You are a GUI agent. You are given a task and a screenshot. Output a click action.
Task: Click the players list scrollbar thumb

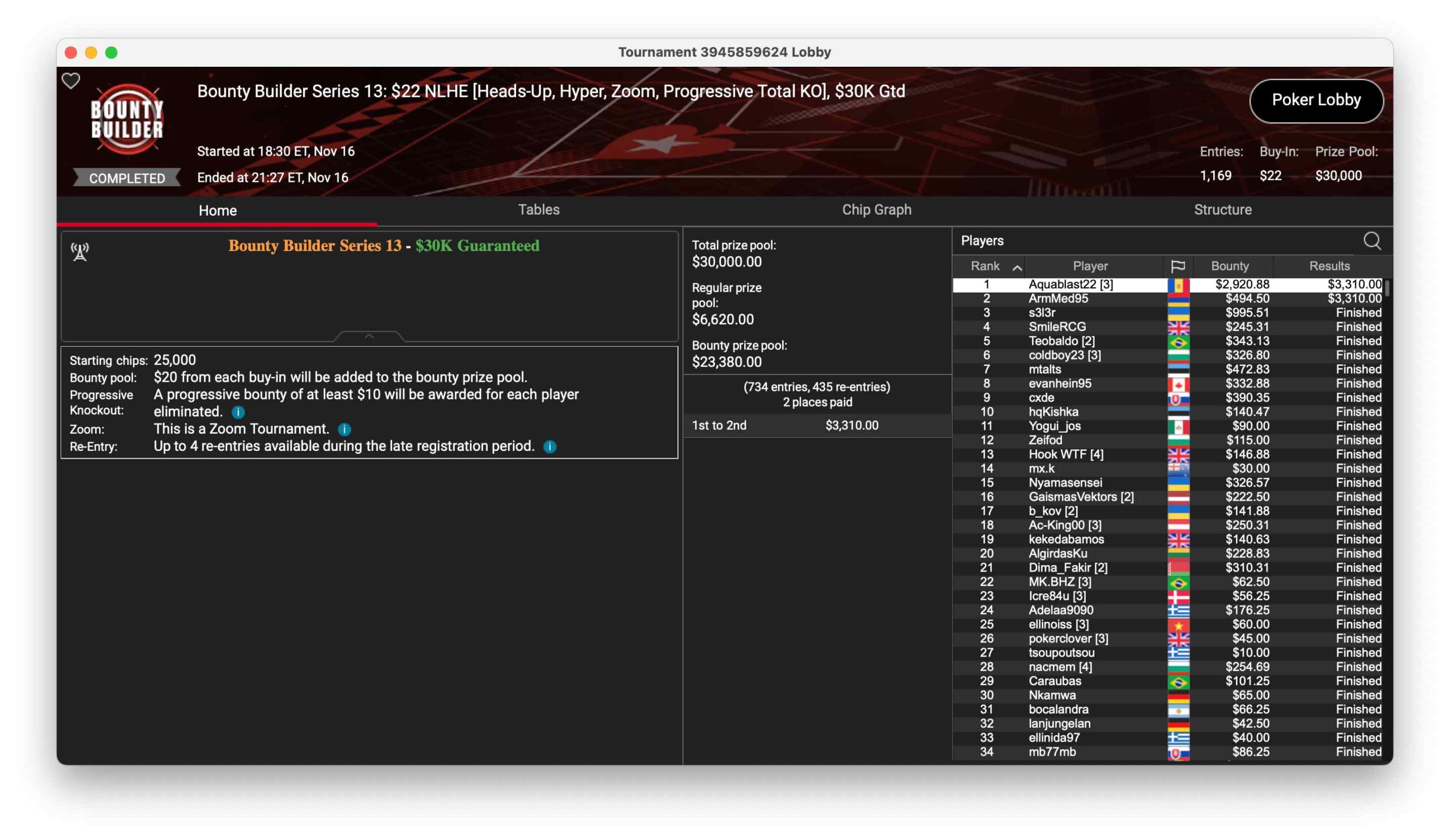1387,288
